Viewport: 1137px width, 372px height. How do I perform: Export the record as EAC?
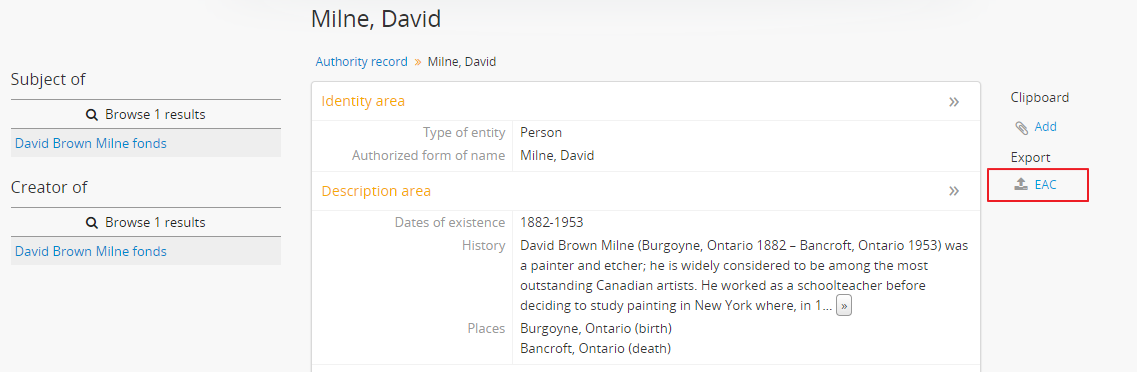1045,185
